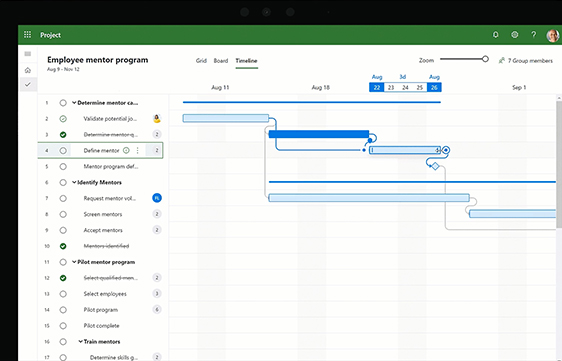Switch to the Board tab
The image size is (562, 361).
(x=221, y=61)
